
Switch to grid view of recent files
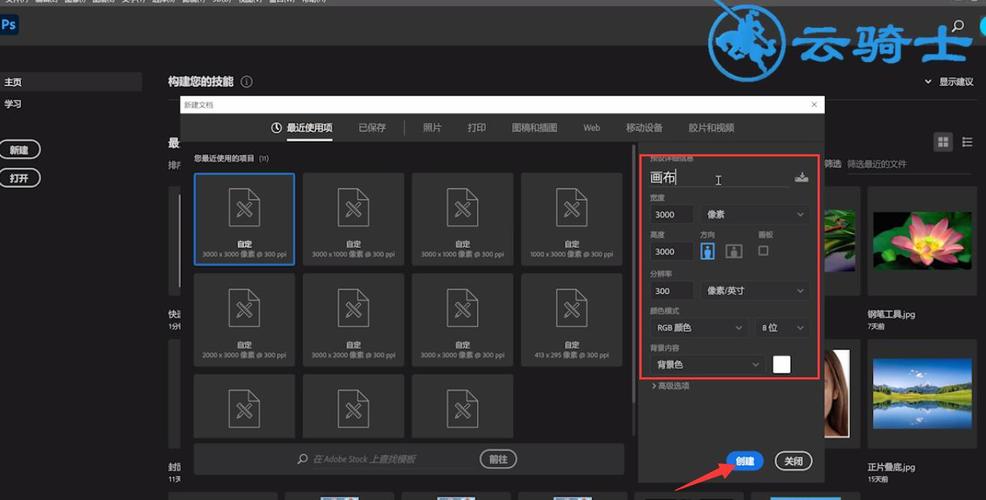(x=943, y=143)
